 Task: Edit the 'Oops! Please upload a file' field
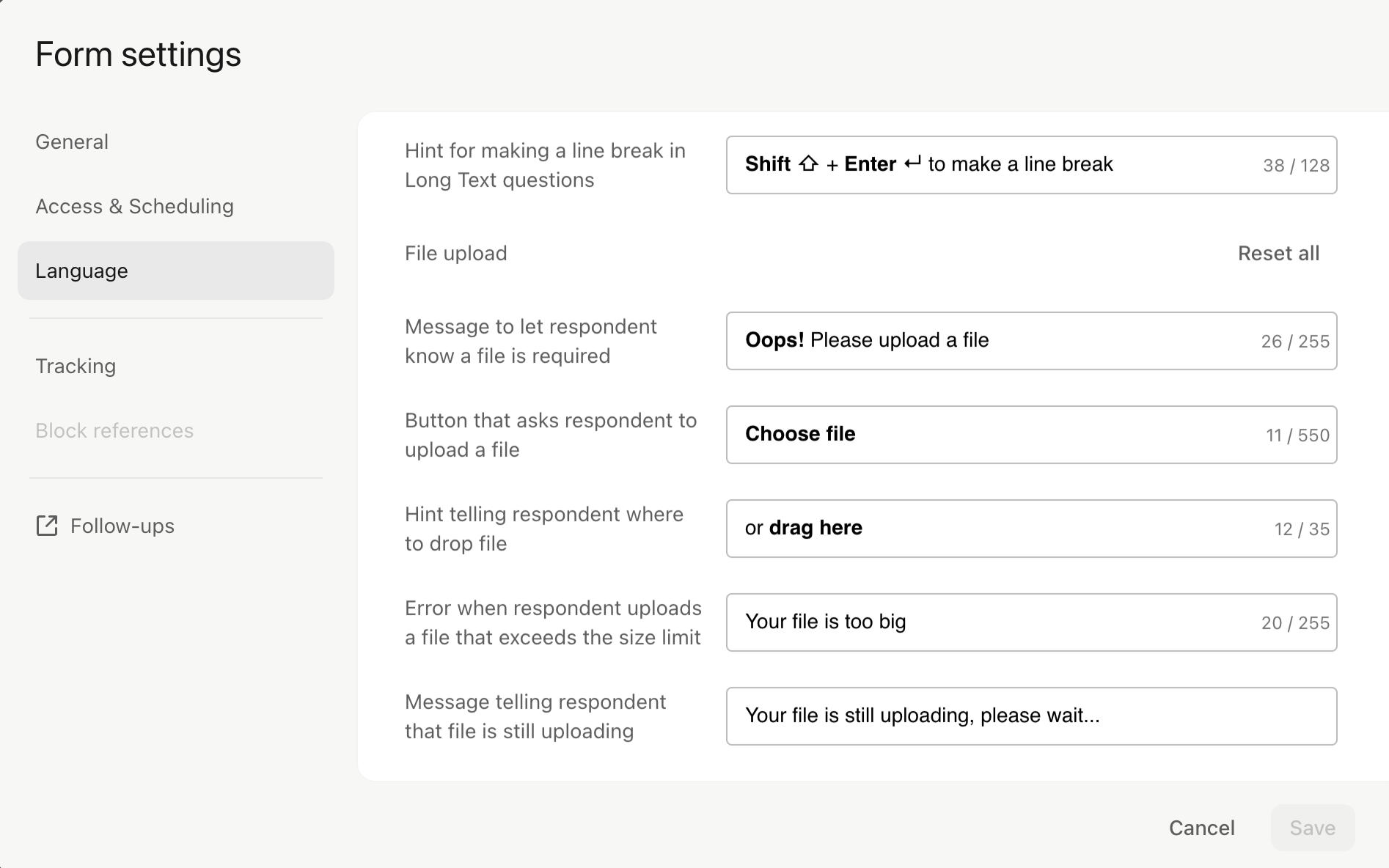coord(1031,341)
